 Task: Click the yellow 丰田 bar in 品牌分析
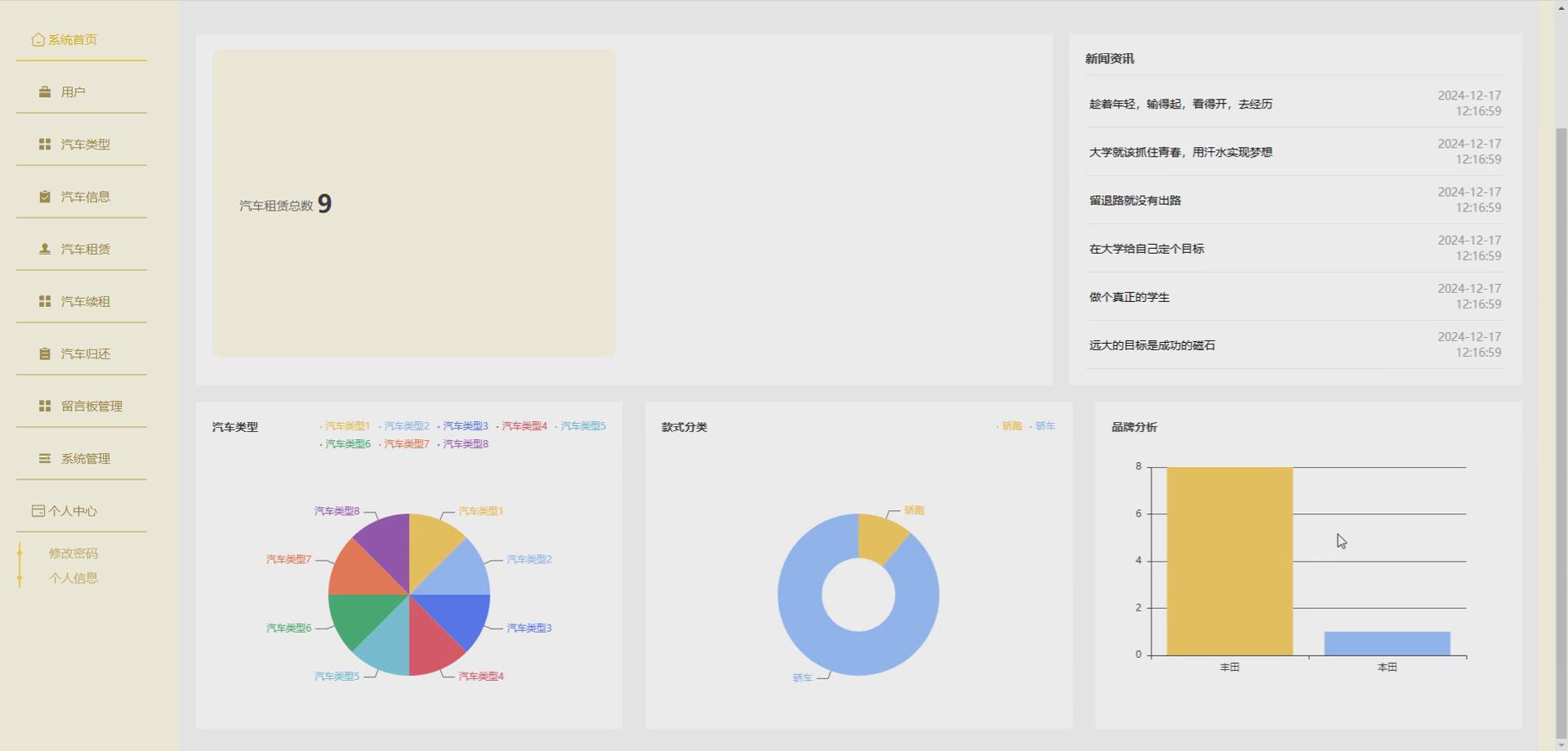[x=1229, y=561]
